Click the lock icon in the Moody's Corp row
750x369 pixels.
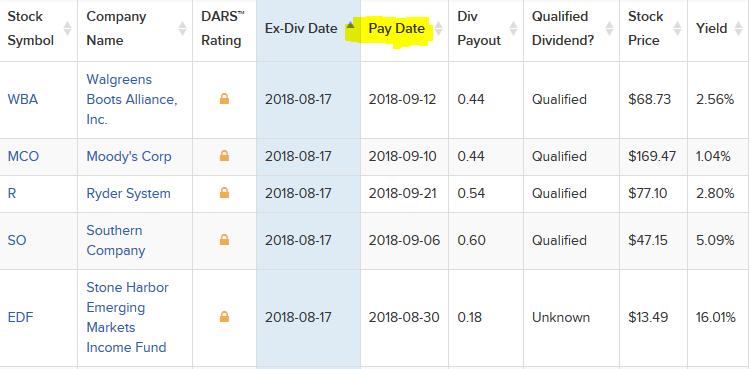click(x=224, y=156)
